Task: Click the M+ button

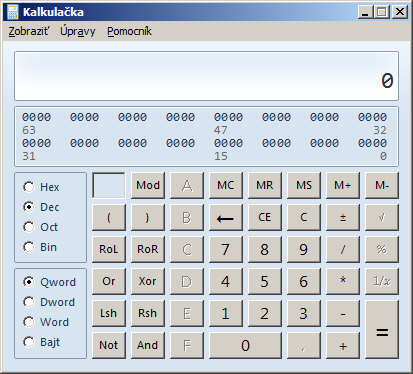Action: [x=343, y=185]
